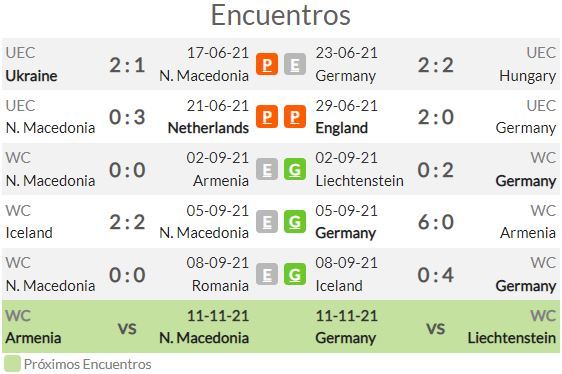The width and height of the screenshot is (562, 374).
Task: Click orange P badge beside Netherlands
Action: click(267, 117)
